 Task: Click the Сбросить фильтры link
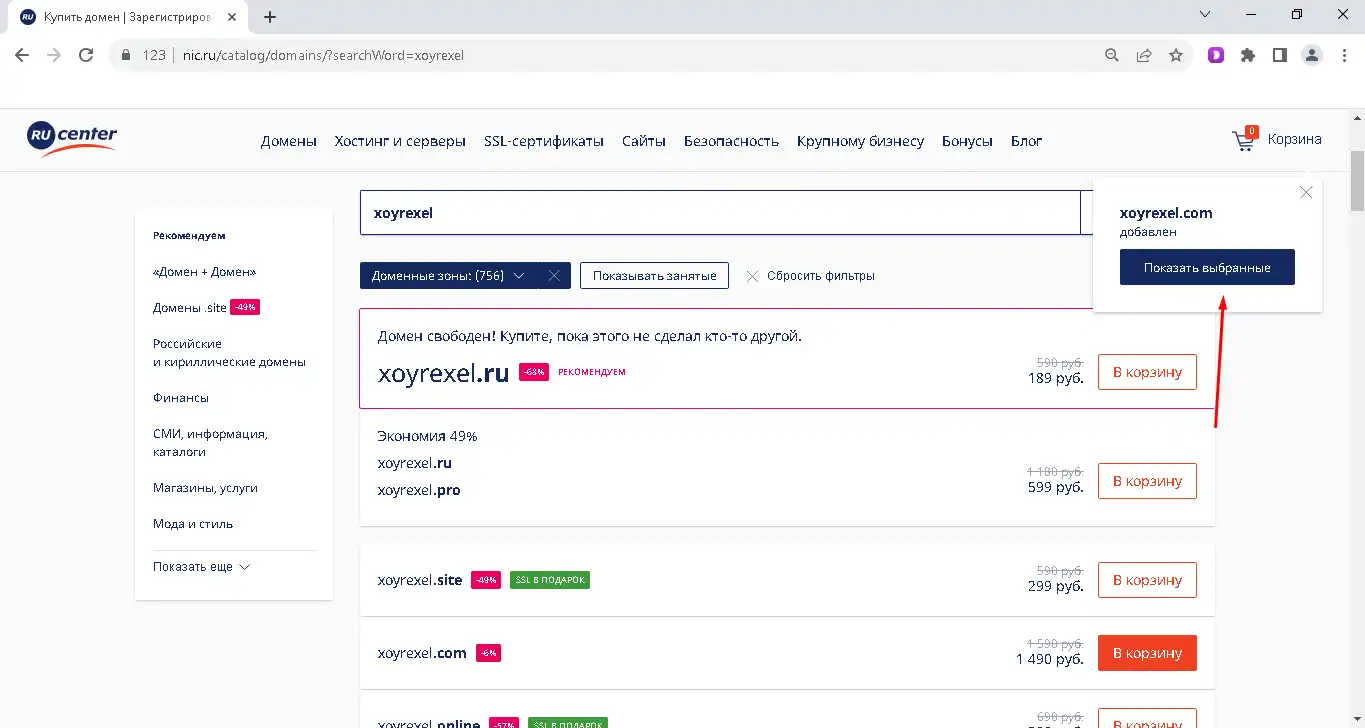821,276
